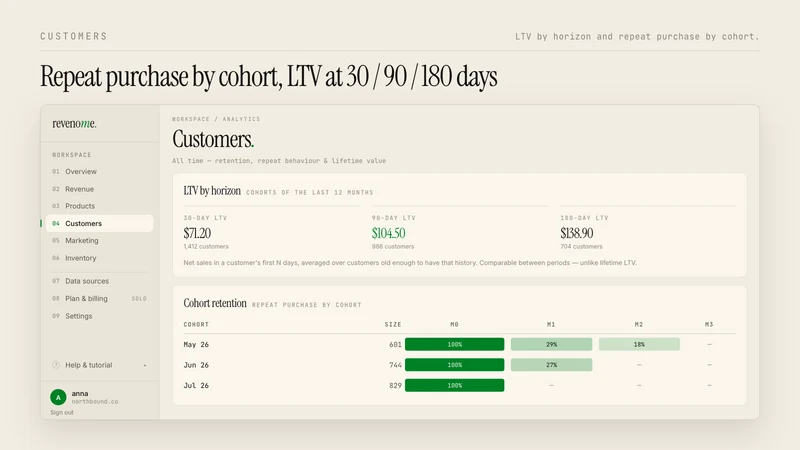Viewport: 800px width, 450px height.
Task: Click the Sign out link
Action: 62,412
